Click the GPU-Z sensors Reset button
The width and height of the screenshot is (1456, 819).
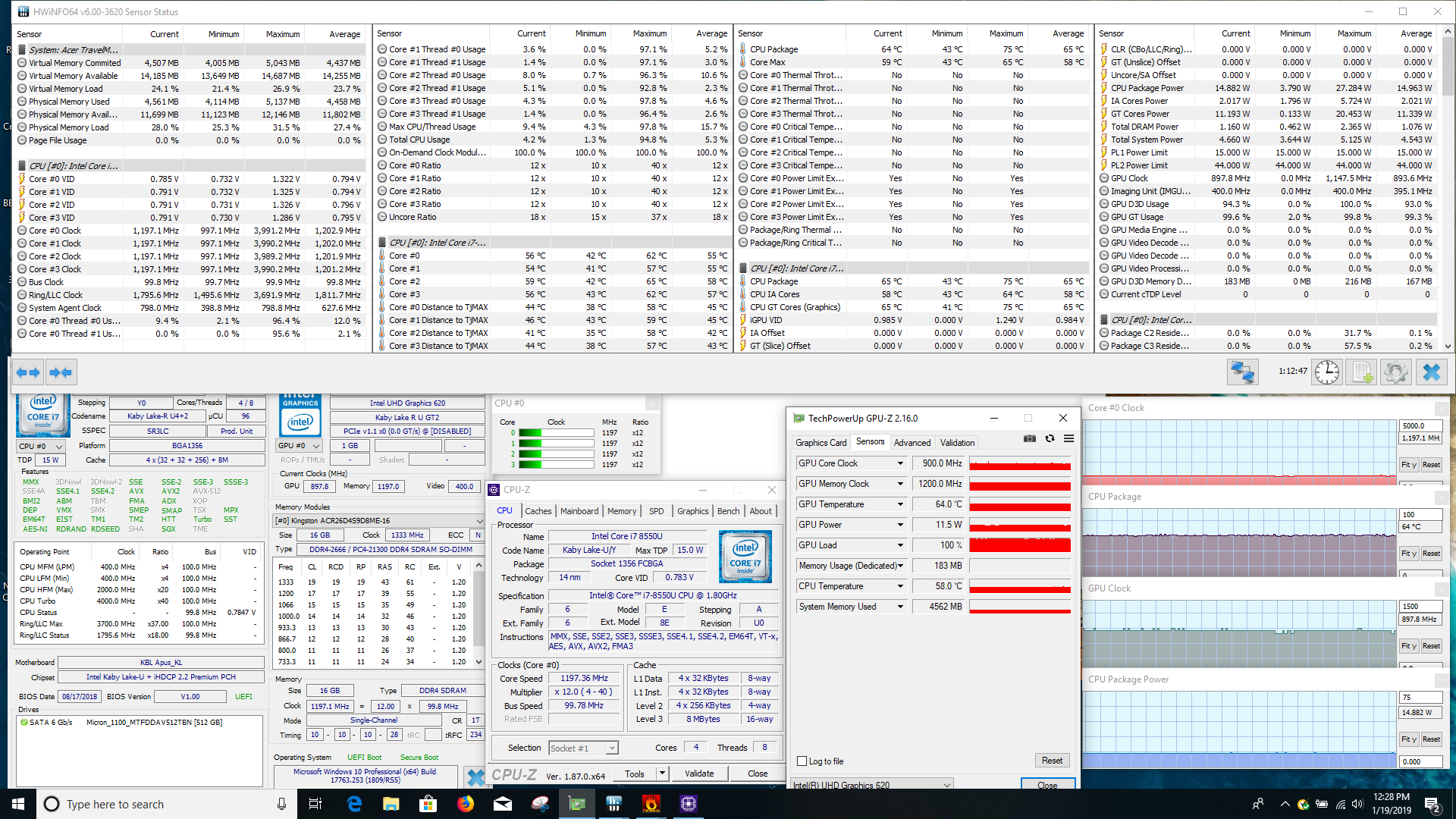pos(1051,761)
